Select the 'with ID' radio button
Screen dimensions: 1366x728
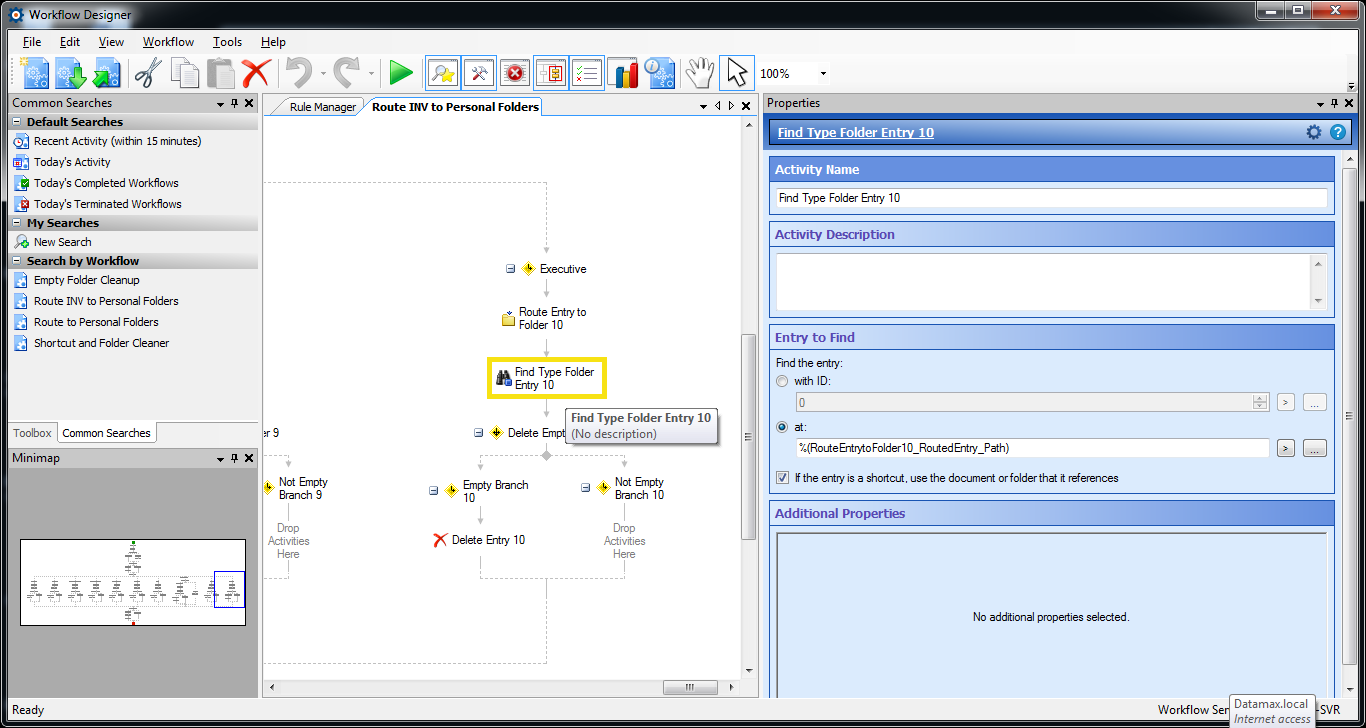tap(782, 381)
